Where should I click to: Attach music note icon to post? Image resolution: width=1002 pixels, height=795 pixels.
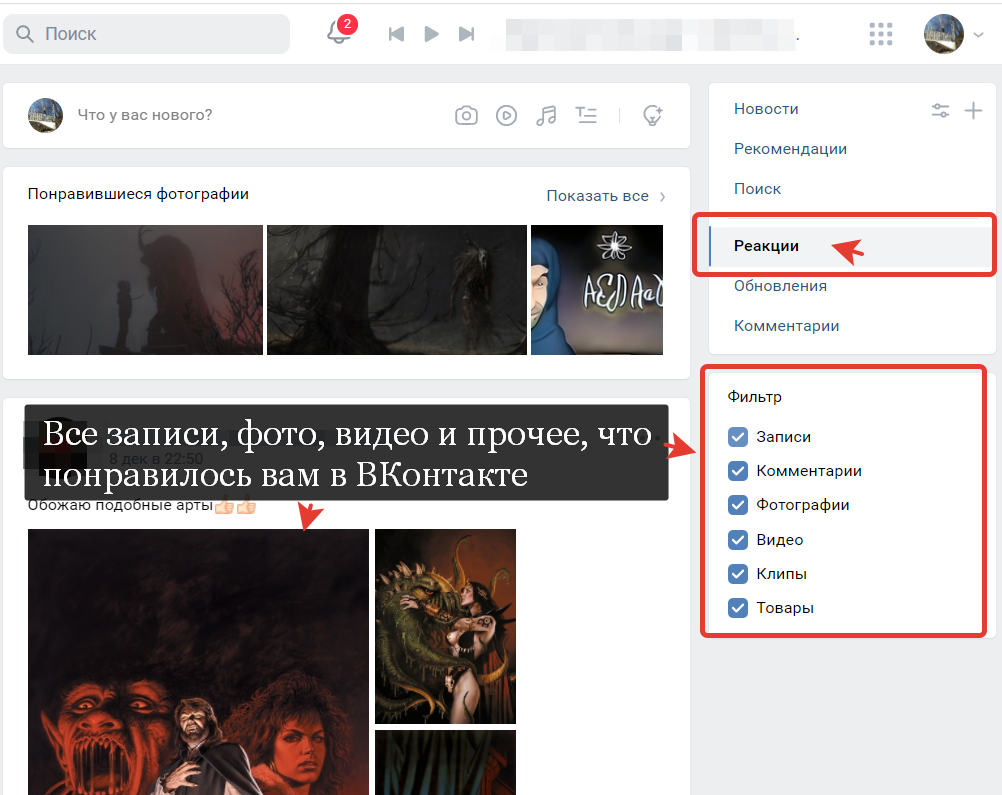546,115
